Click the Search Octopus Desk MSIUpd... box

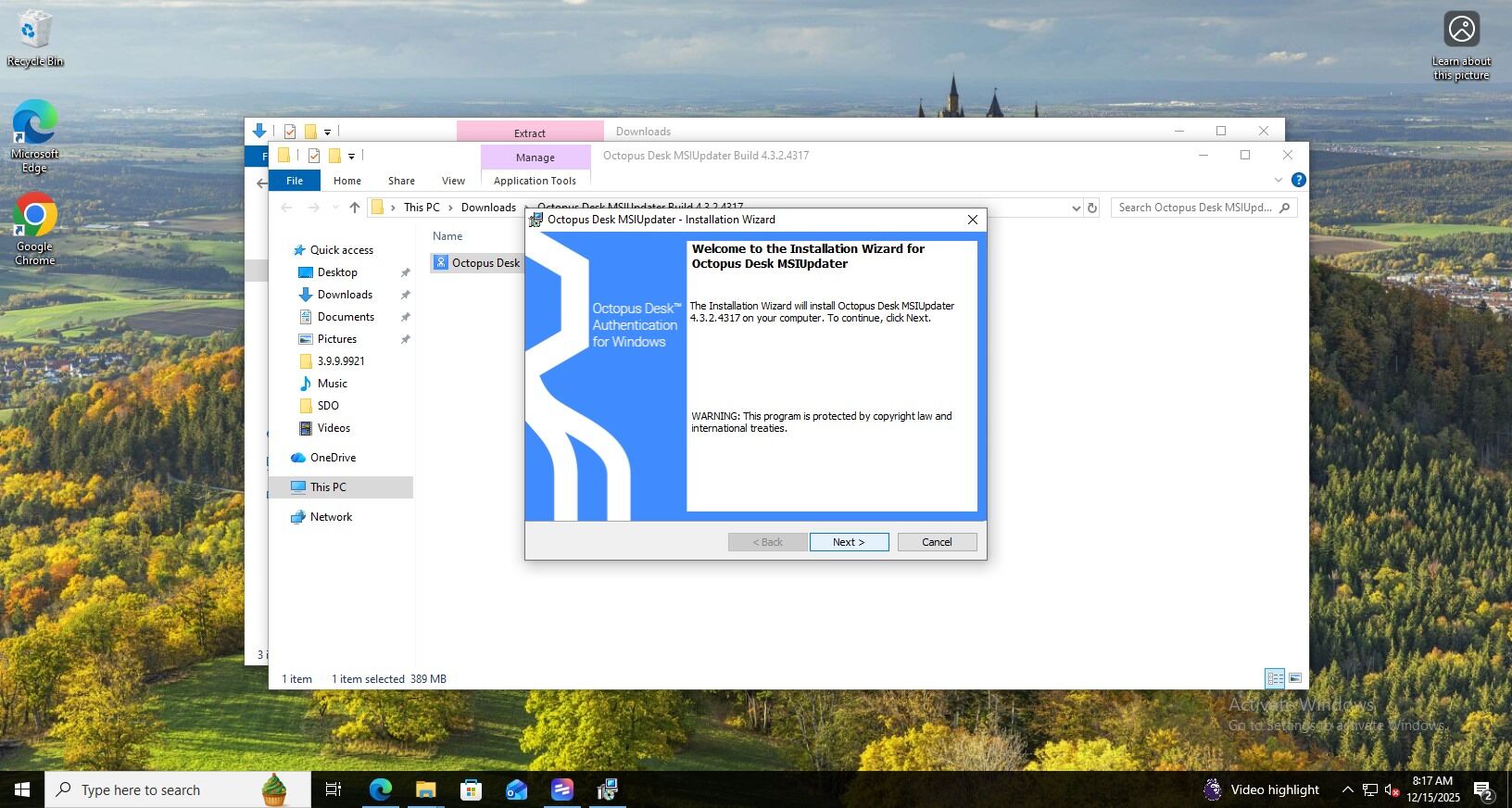pyautogui.click(x=1203, y=208)
